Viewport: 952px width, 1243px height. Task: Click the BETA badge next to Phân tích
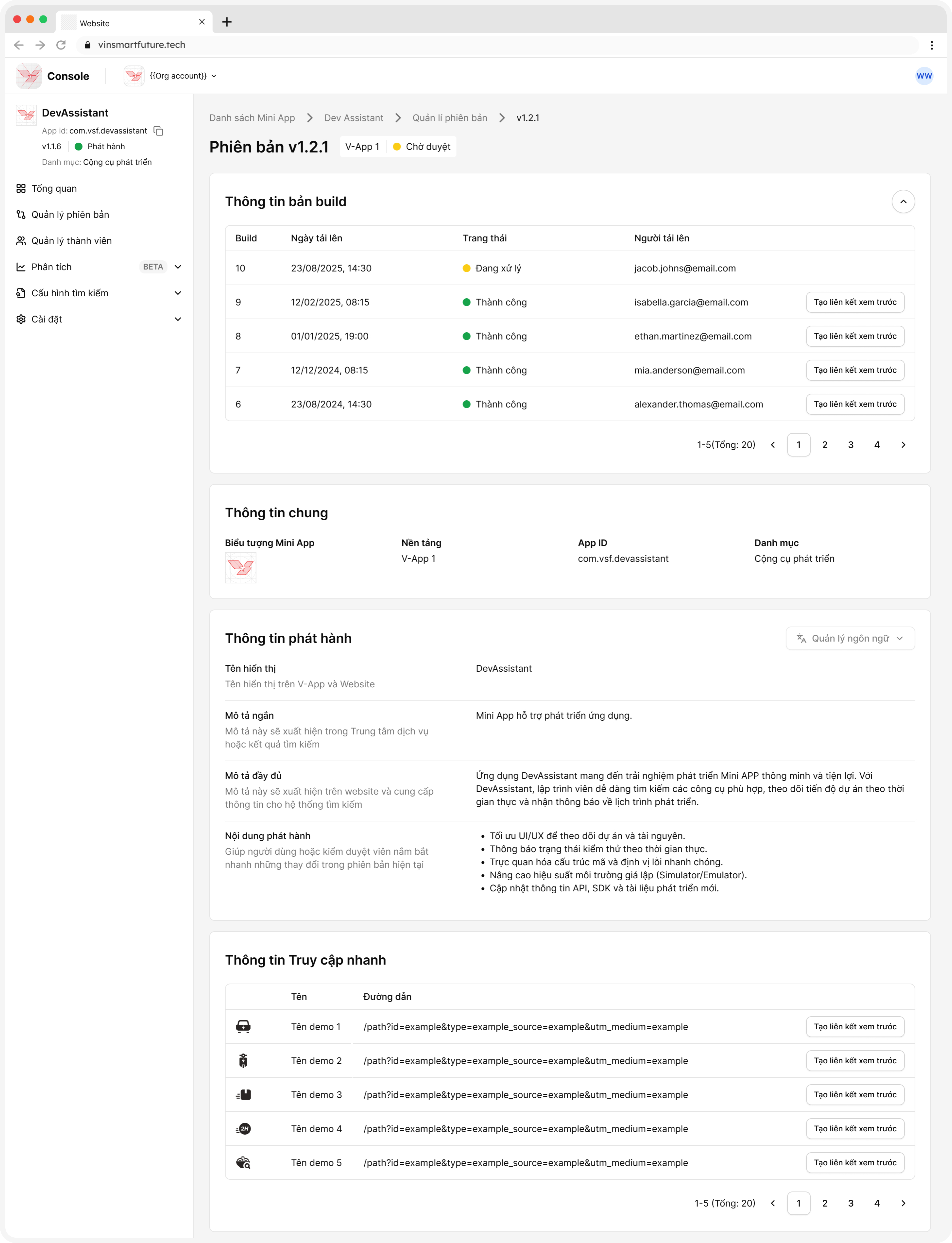click(153, 267)
